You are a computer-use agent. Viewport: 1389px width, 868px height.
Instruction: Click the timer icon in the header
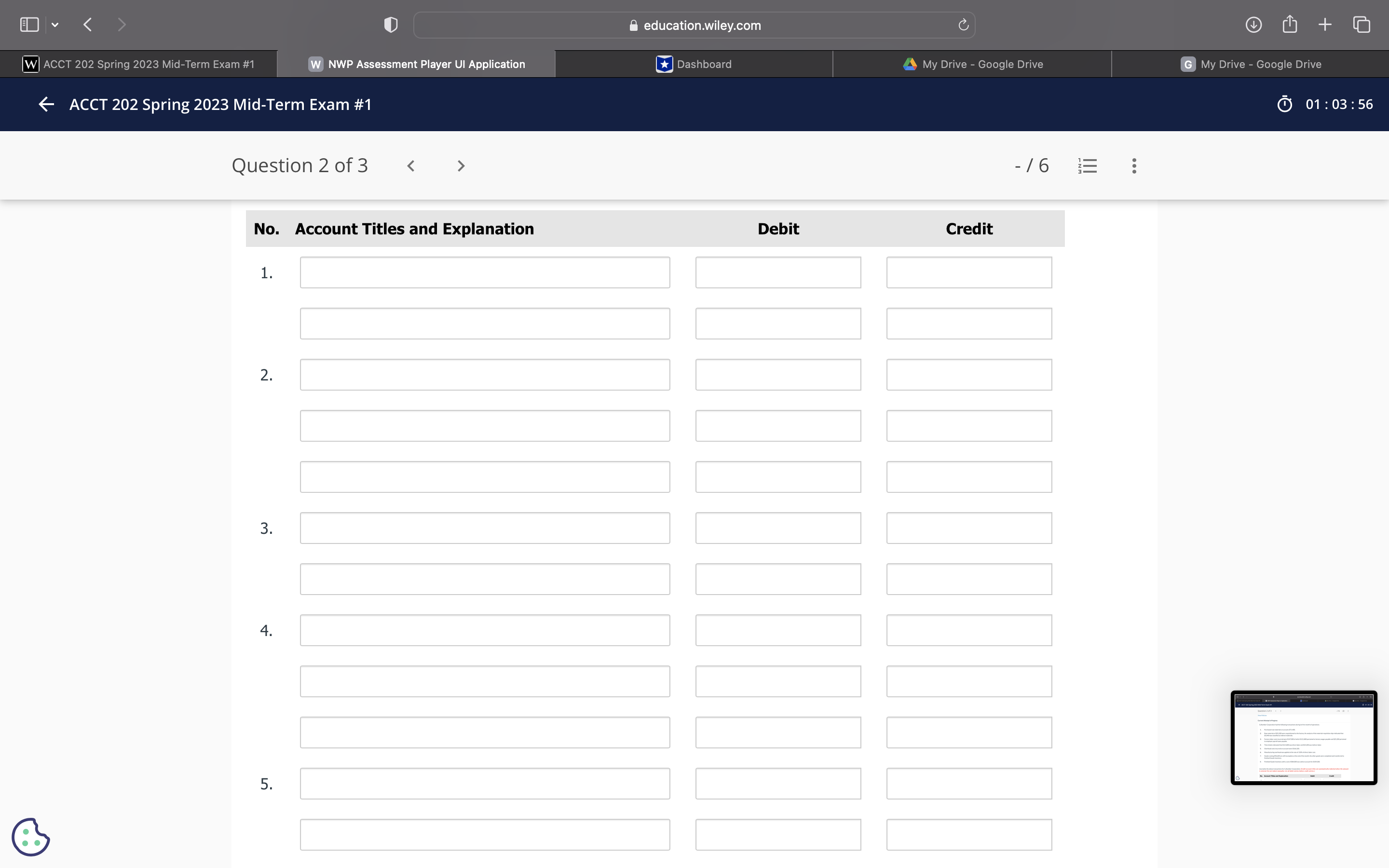[x=1284, y=104]
